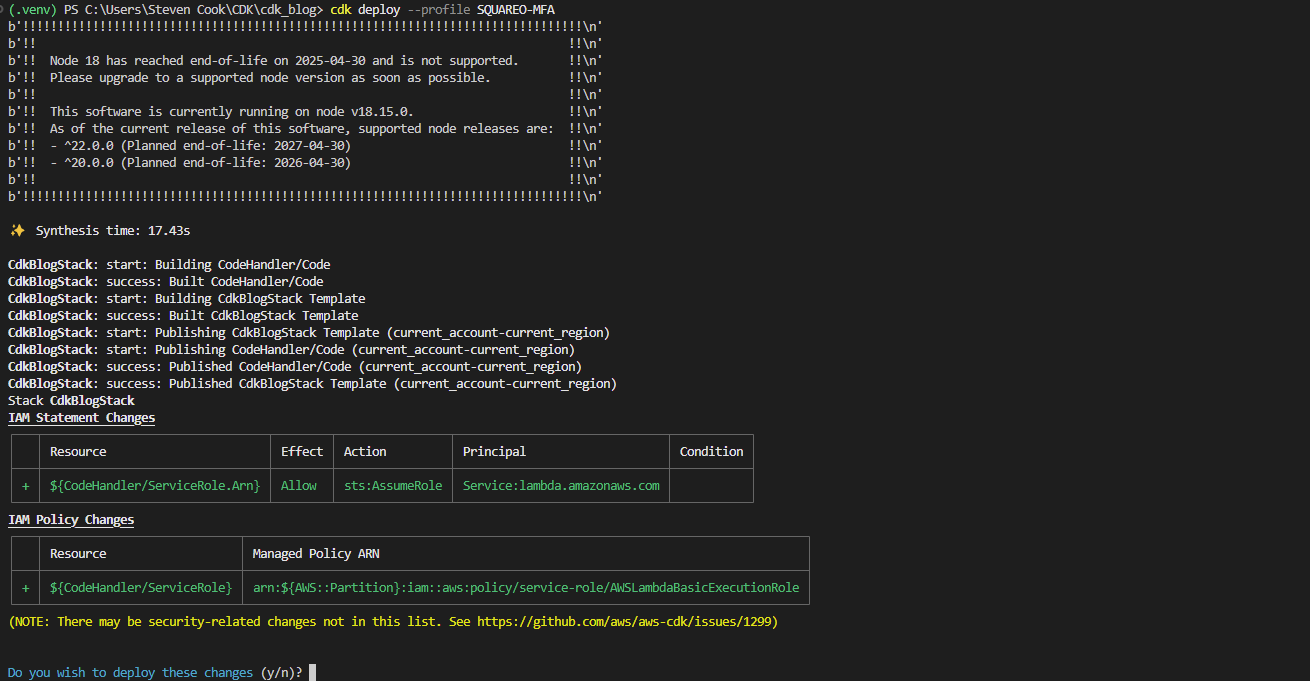1310x681 pixels.
Task: Click the 'Effect' column header
Action: pyautogui.click(x=302, y=452)
